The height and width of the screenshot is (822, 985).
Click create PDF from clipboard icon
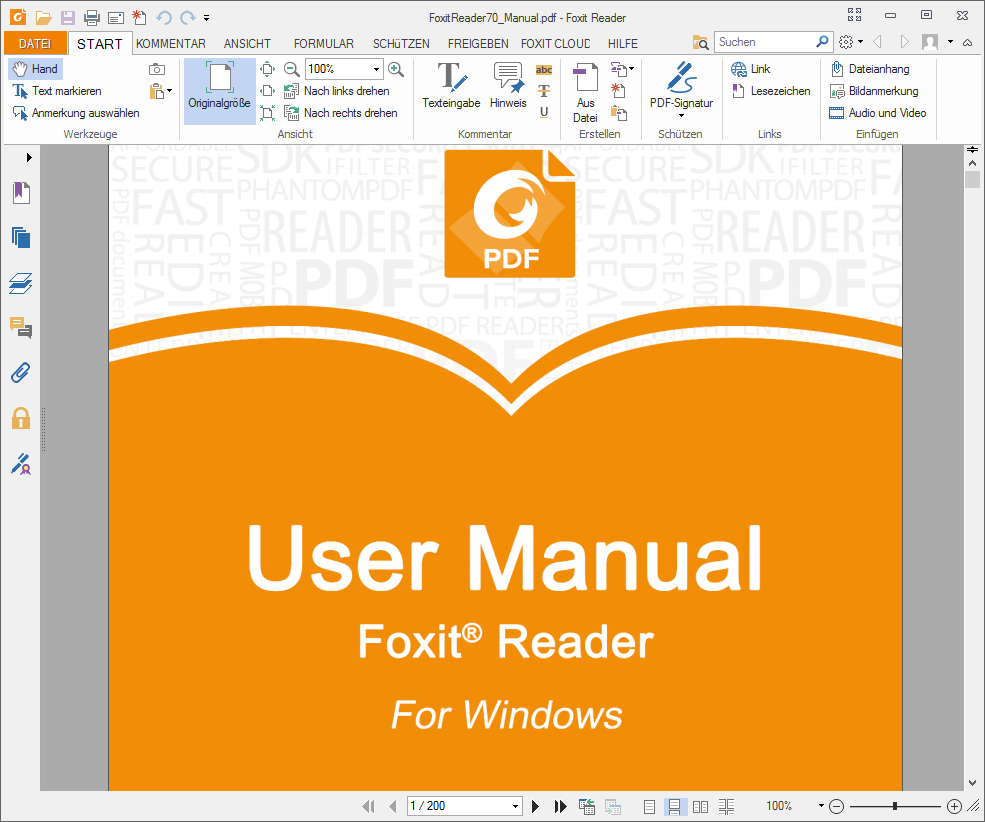[x=619, y=113]
